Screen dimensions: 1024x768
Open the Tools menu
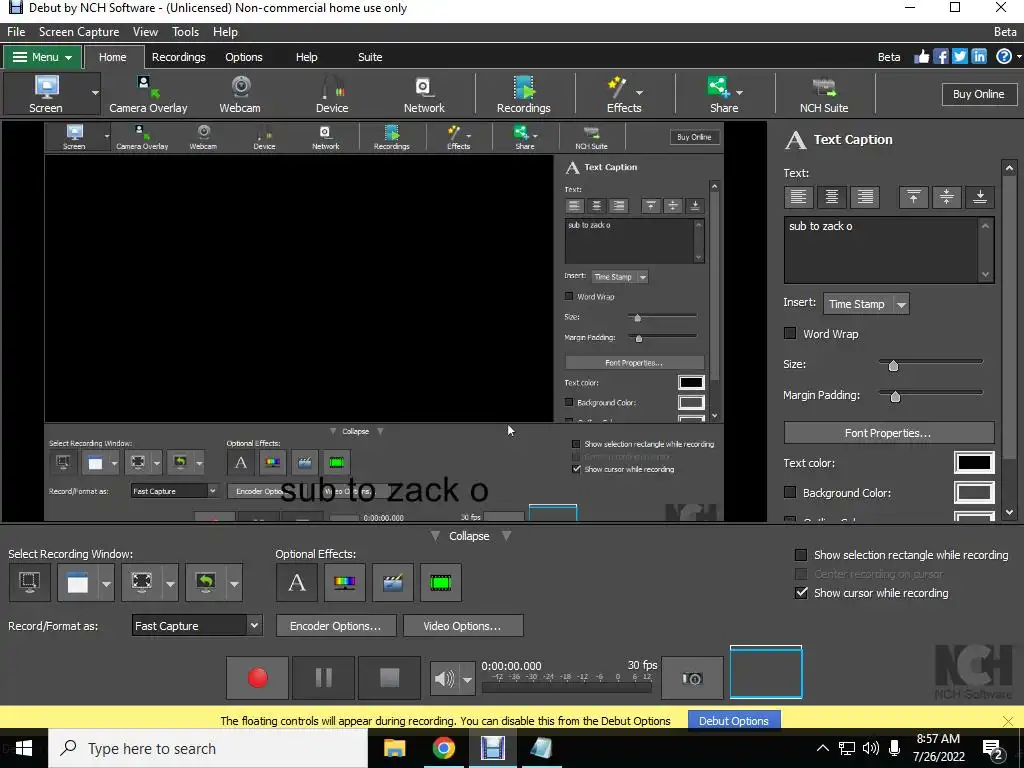185,31
